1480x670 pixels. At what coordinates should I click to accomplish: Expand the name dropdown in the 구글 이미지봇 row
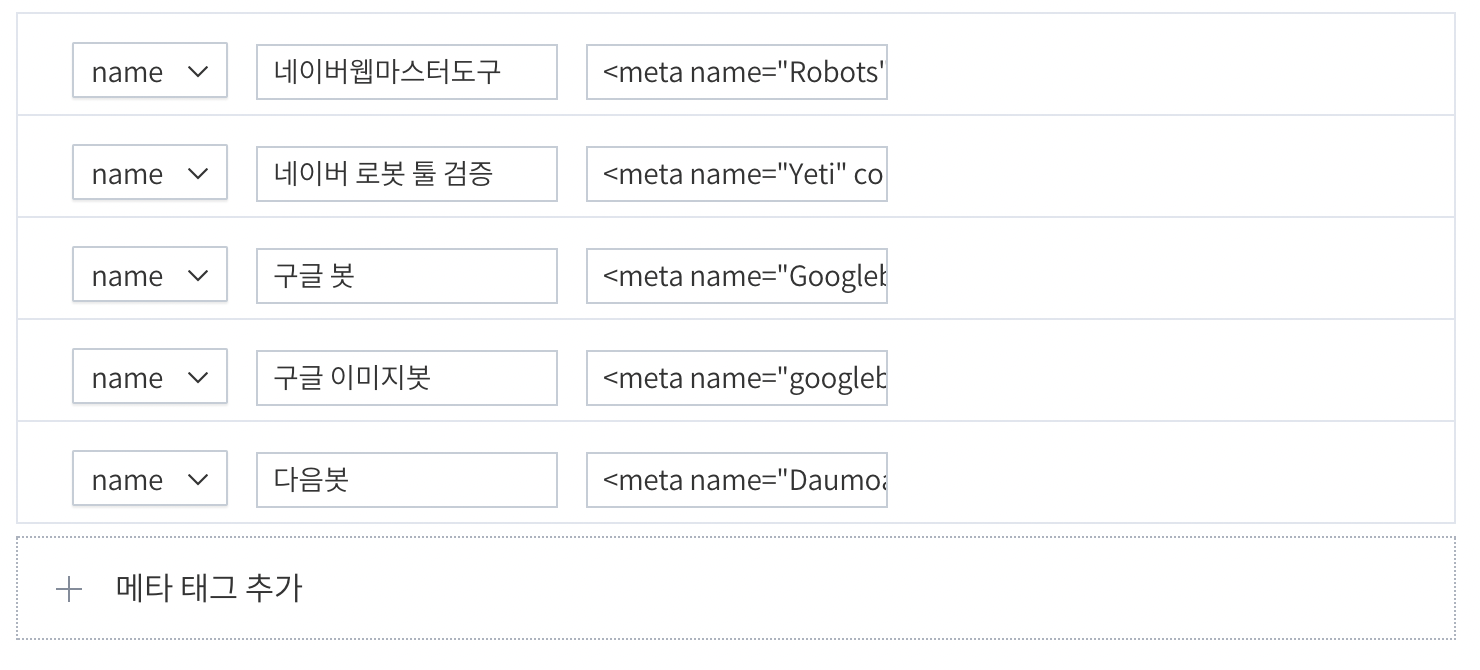point(150,378)
